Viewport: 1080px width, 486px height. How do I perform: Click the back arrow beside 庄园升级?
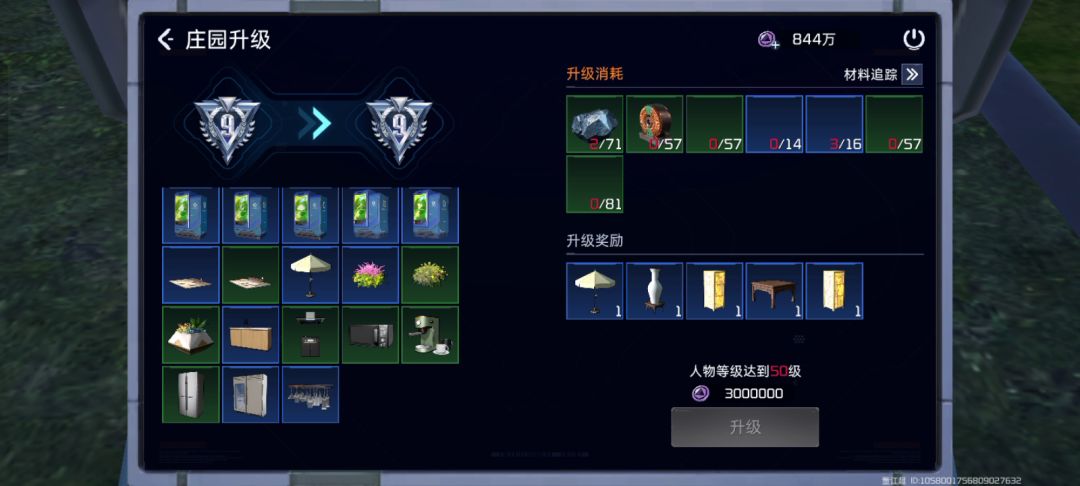pyautogui.click(x=165, y=40)
